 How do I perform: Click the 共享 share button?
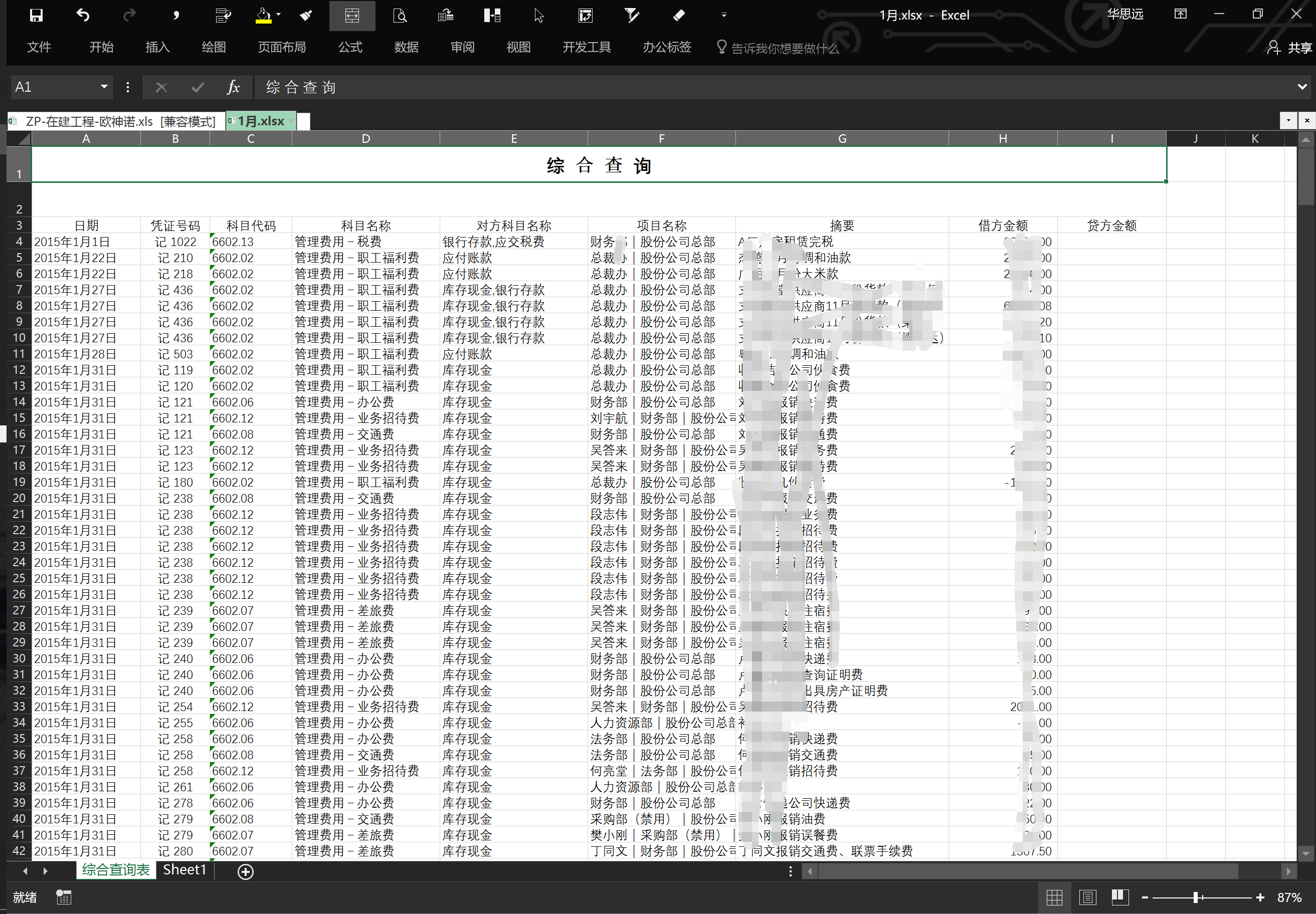pos(1289,48)
